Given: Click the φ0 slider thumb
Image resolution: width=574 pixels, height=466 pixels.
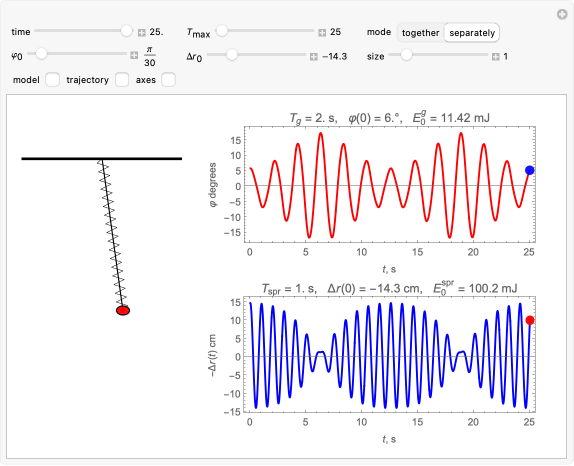Looking at the screenshot, I should pyautogui.click(x=41, y=54).
